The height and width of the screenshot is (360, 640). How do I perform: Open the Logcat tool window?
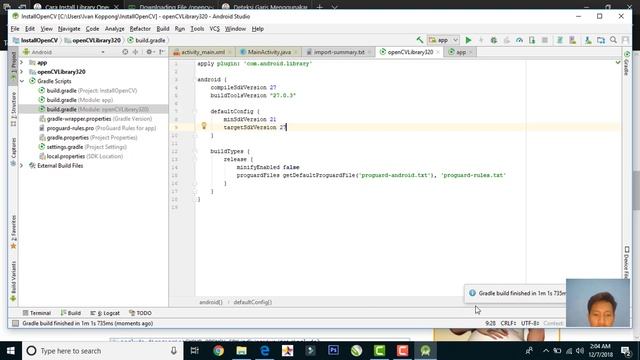(x=105, y=313)
